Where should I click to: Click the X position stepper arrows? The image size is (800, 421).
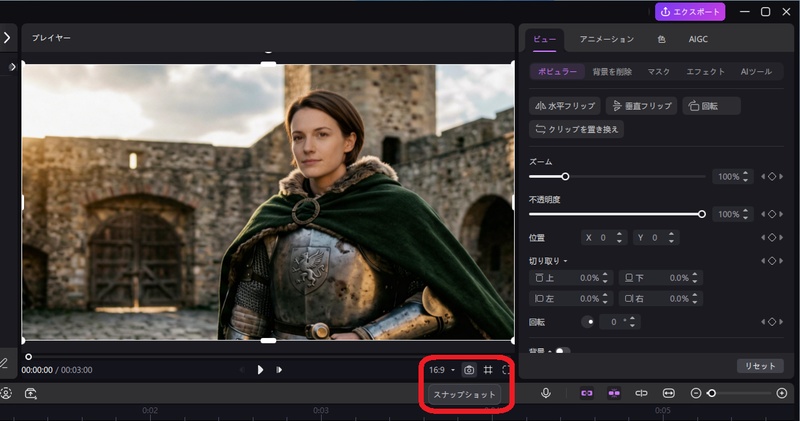pos(619,237)
